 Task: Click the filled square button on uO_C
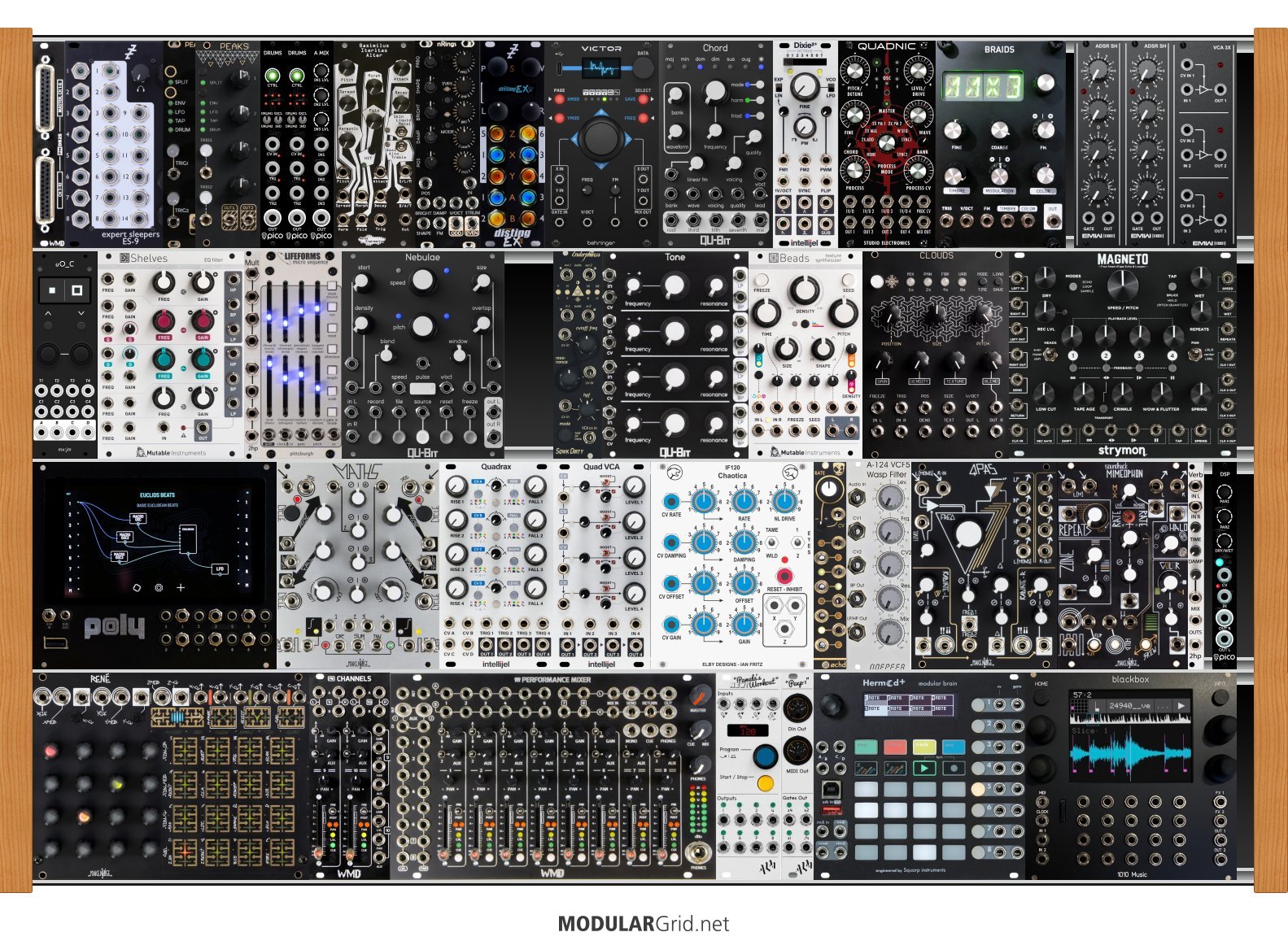(53, 290)
